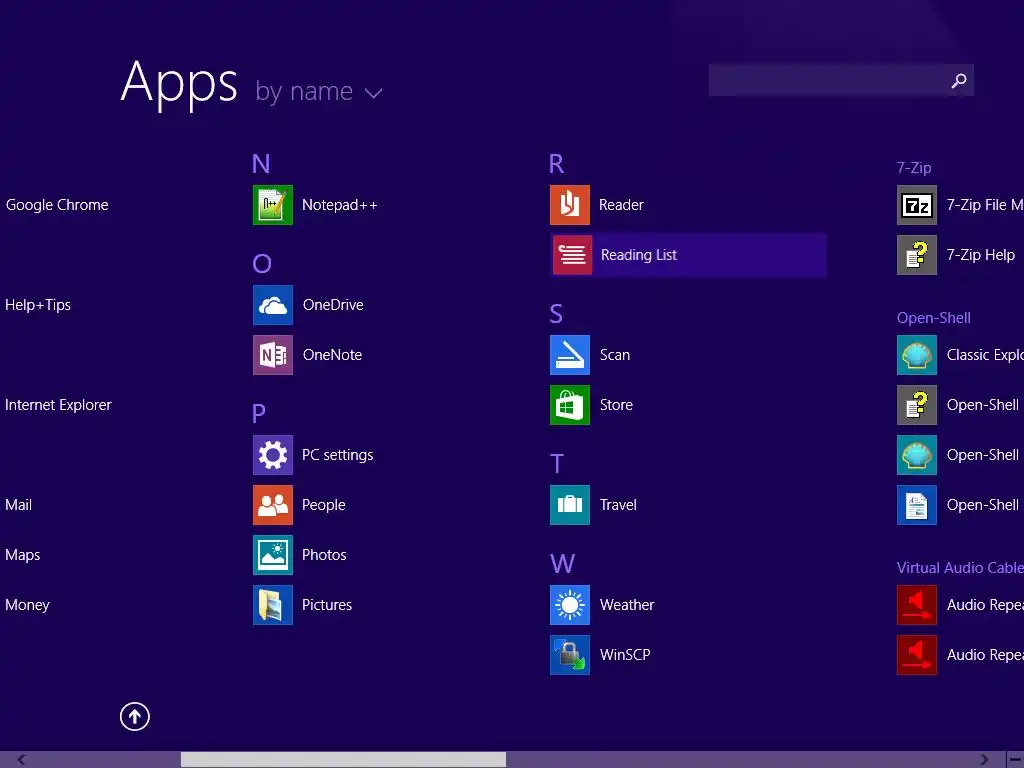Open the third Open-Shell shell icon

[x=917, y=455]
